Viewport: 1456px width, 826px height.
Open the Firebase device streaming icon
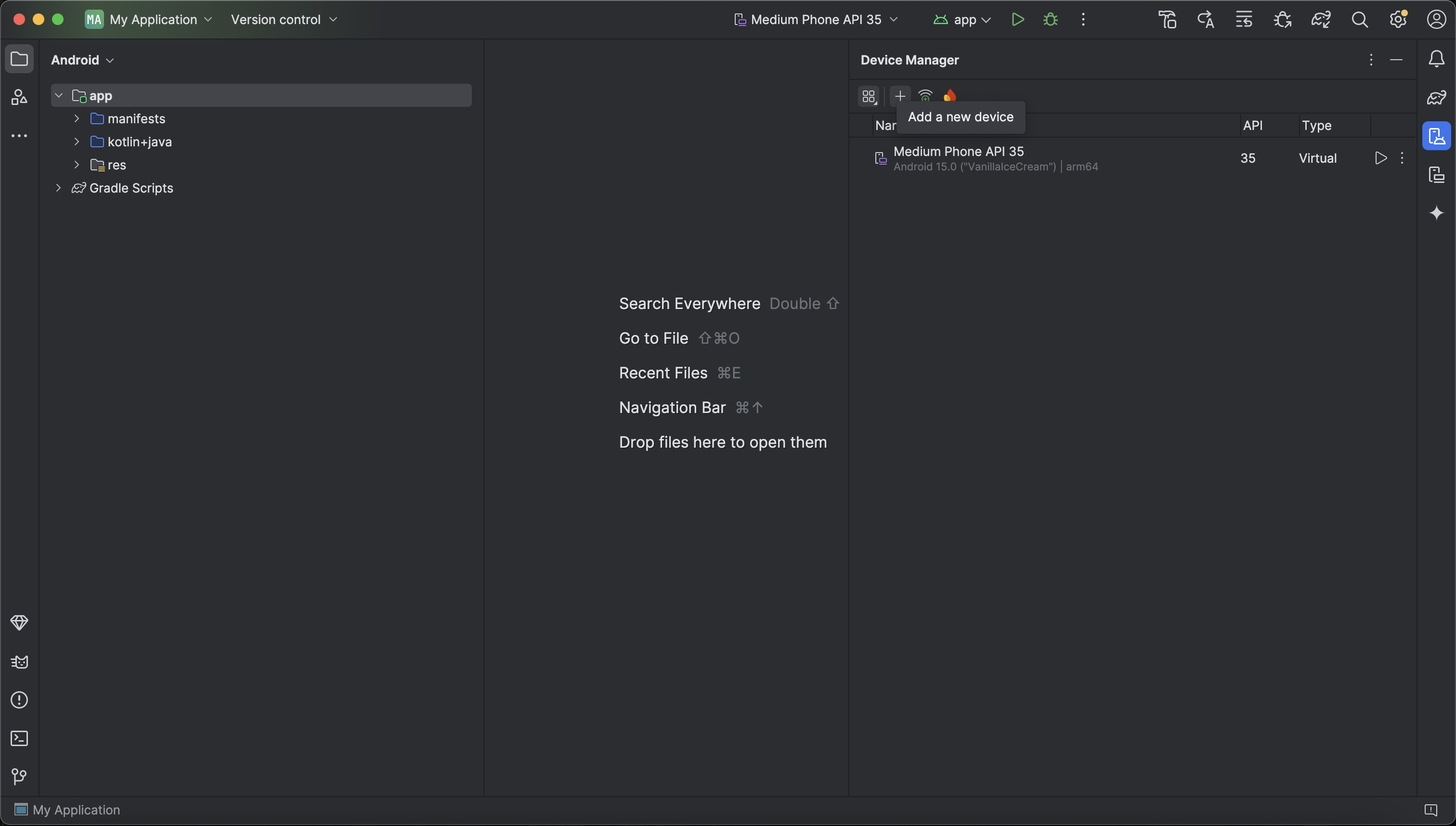coord(950,96)
